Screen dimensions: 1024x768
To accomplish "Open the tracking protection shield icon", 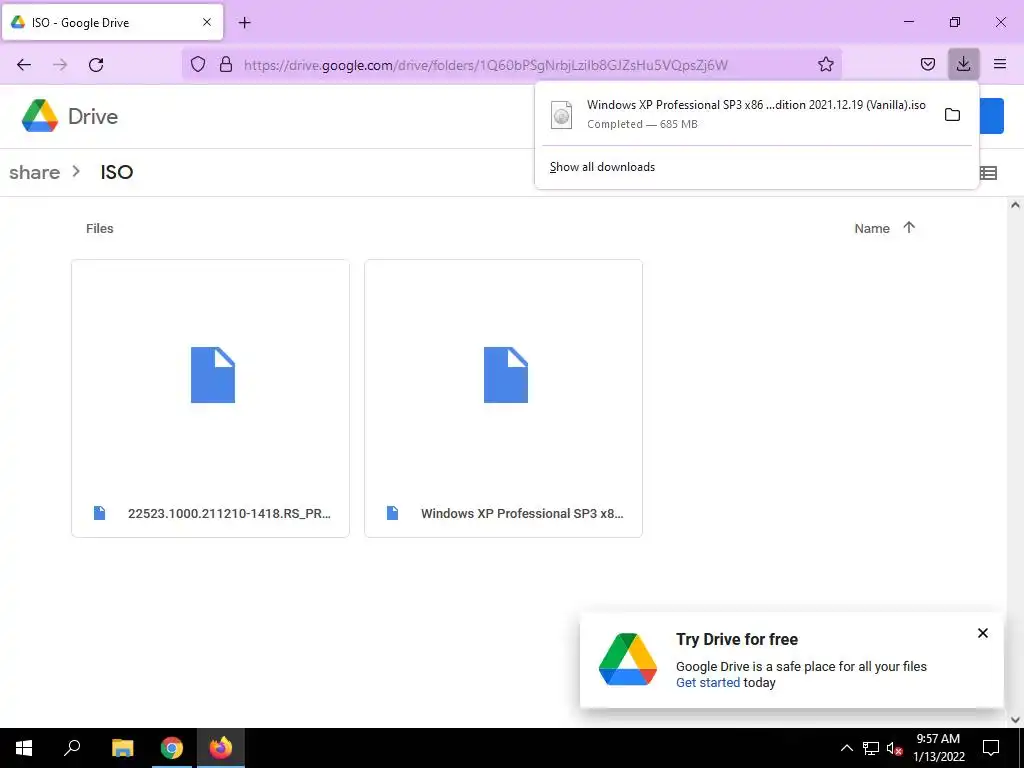I will [x=198, y=64].
